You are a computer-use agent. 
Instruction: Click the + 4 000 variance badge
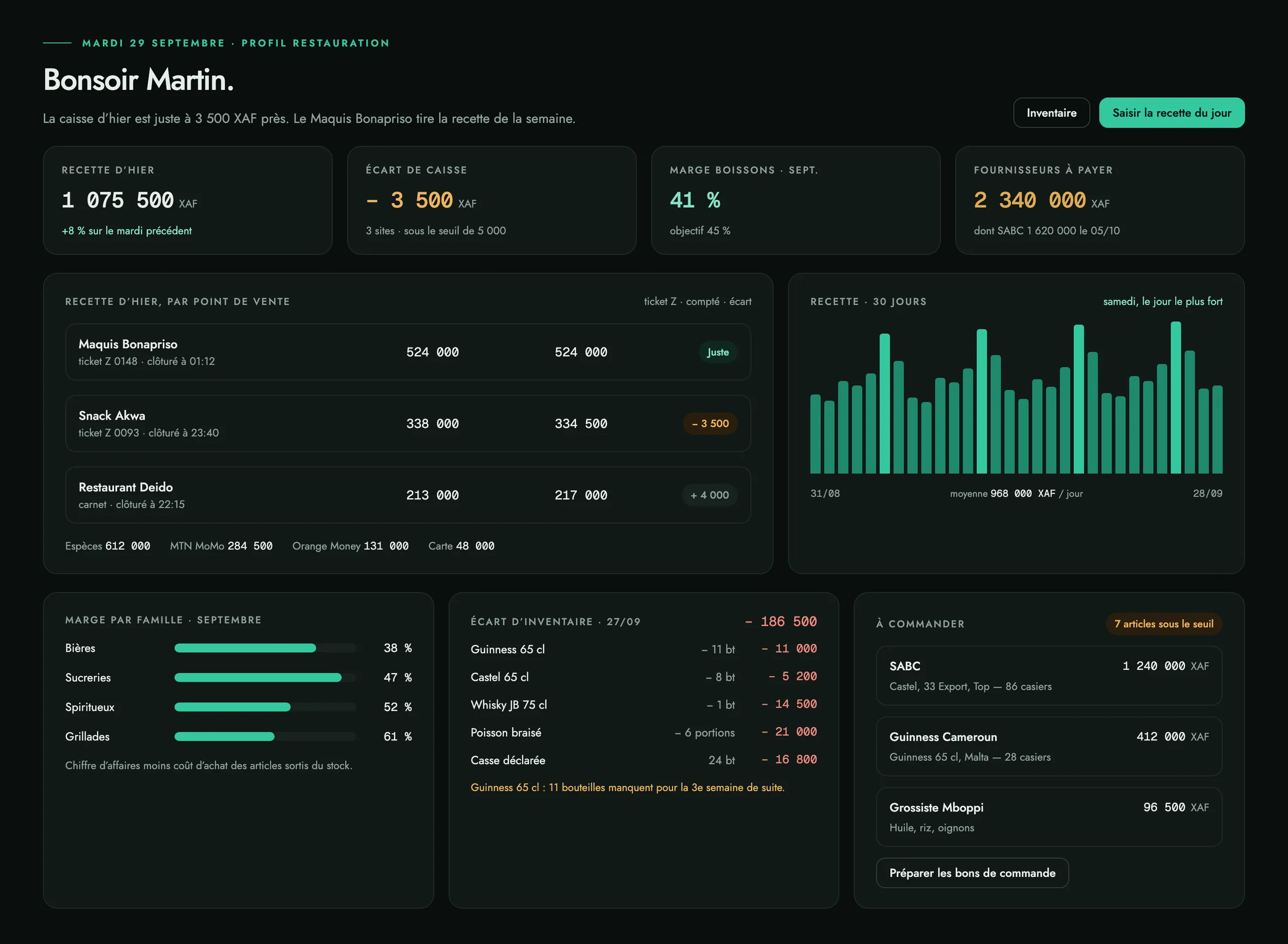coord(709,495)
